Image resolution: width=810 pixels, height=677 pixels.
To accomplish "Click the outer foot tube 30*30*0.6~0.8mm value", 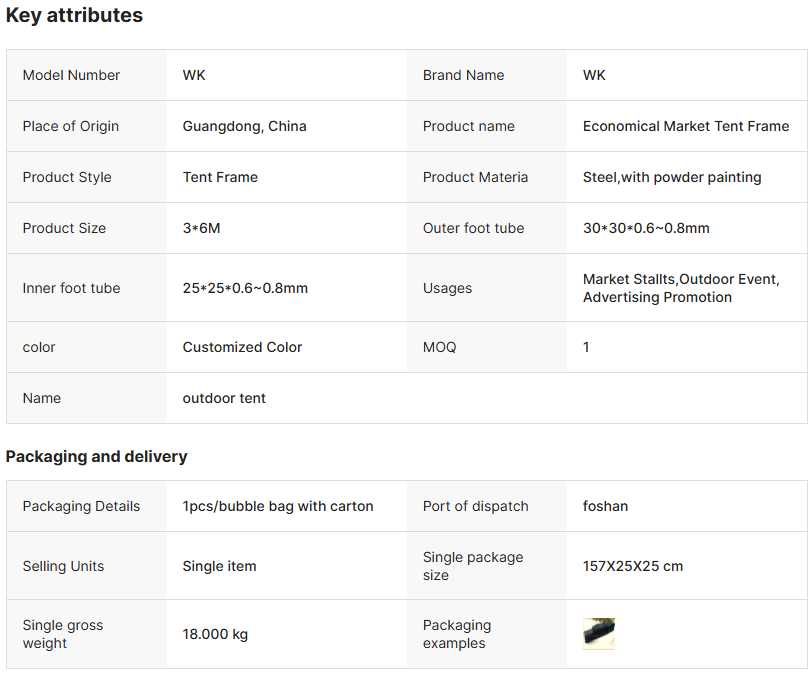I will pyautogui.click(x=646, y=228).
